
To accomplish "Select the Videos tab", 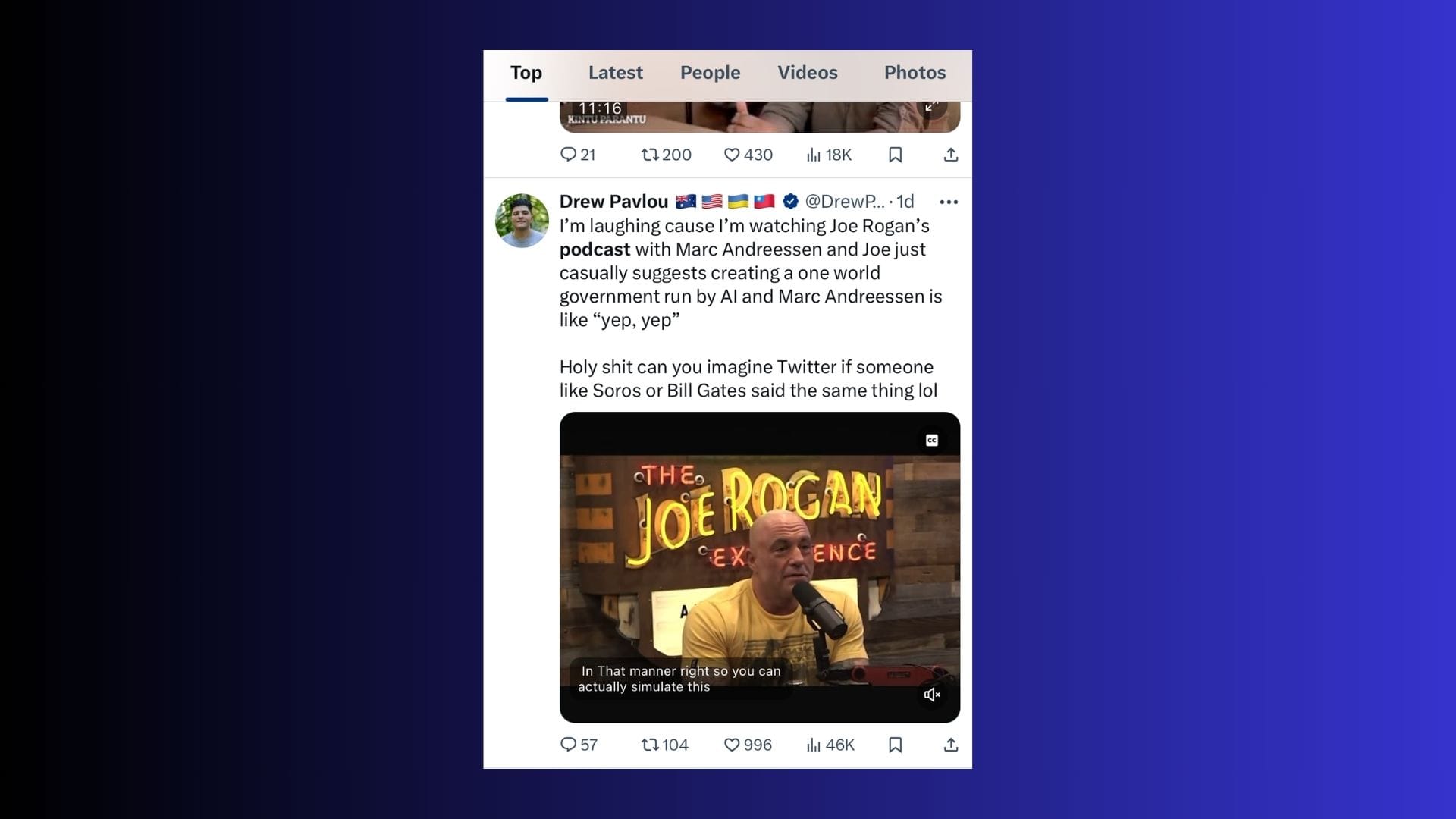I will (807, 73).
